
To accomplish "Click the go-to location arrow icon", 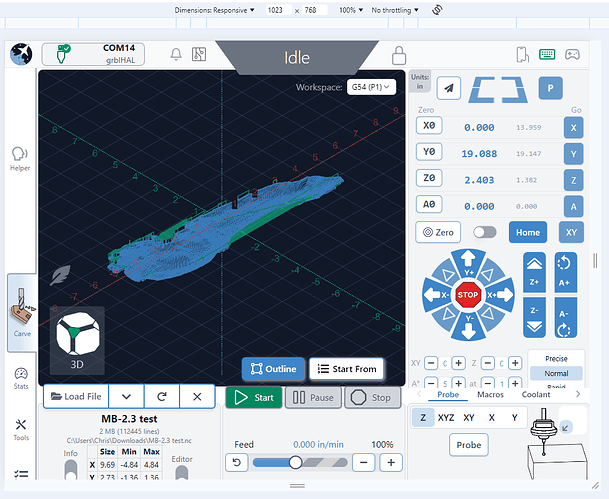I will pos(449,88).
